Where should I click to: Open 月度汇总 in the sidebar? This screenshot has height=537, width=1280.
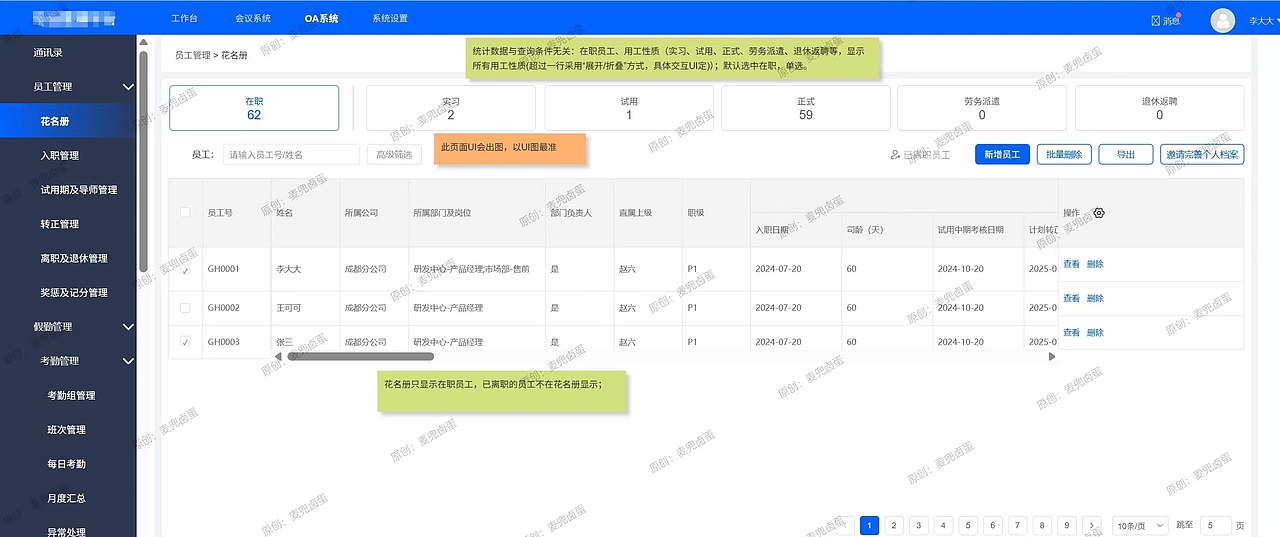68,498
